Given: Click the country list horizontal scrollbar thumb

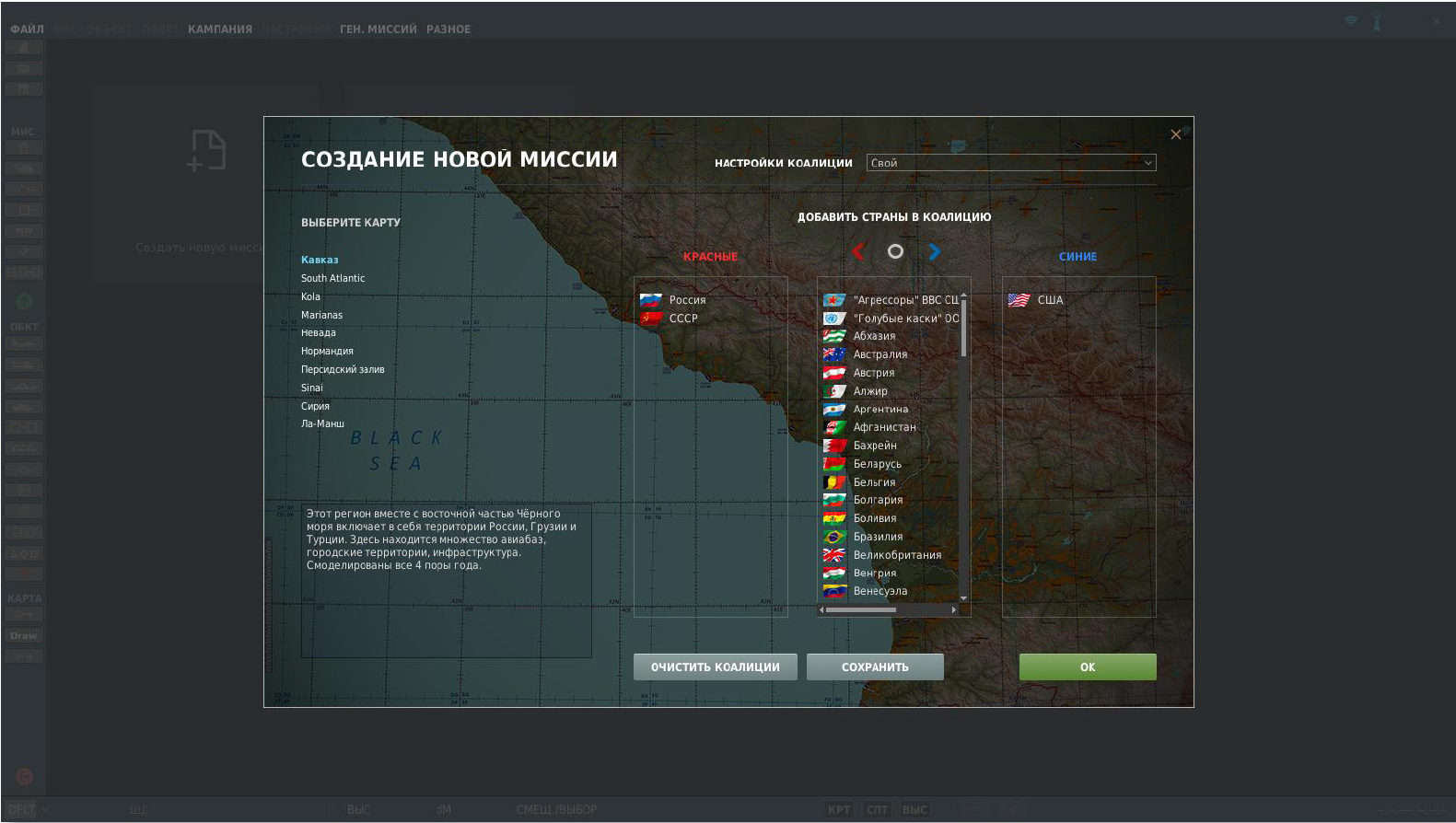Looking at the screenshot, I should 860,609.
